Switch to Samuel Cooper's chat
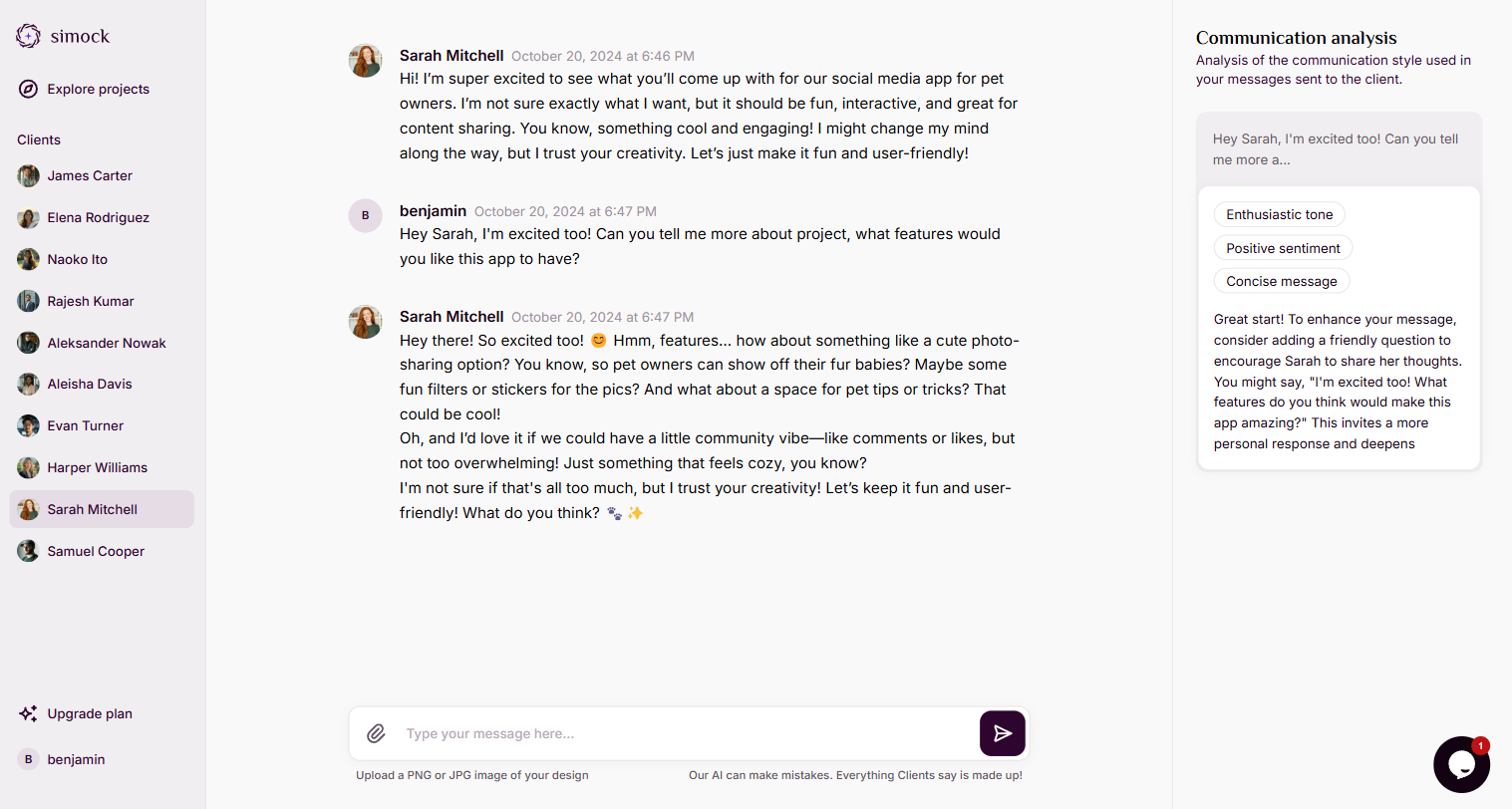The height and width of the screenshot is (809, 1512). point(95,551)
